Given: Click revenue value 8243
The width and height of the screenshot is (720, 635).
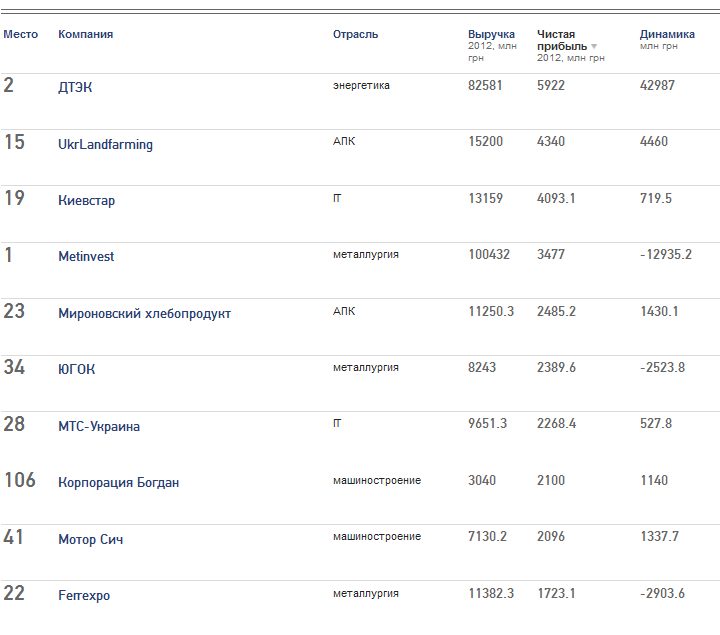Looking at the screenshot, I should [482, 367].
